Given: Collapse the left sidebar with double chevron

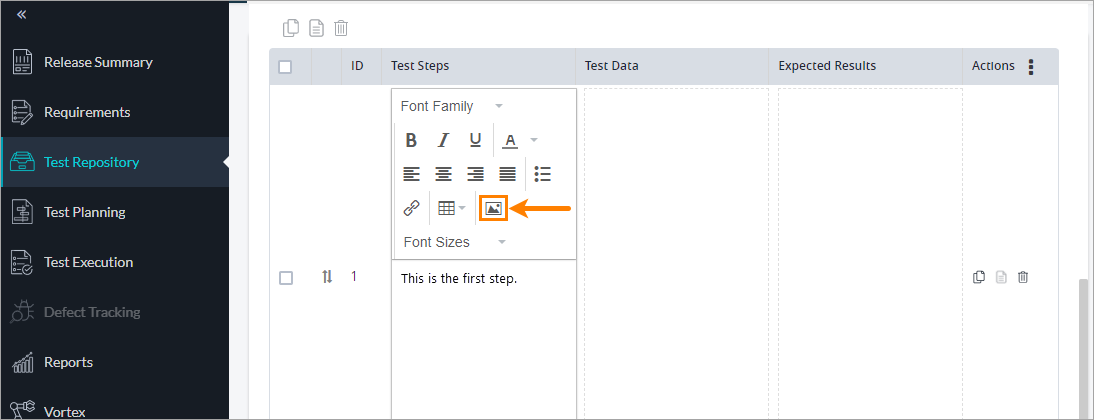Looking at the screenshot, I should 22,14.
